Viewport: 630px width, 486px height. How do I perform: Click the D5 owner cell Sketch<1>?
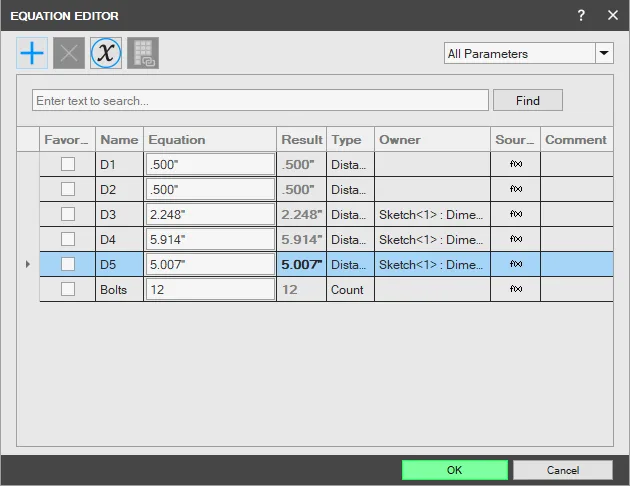tap(432, 264)
